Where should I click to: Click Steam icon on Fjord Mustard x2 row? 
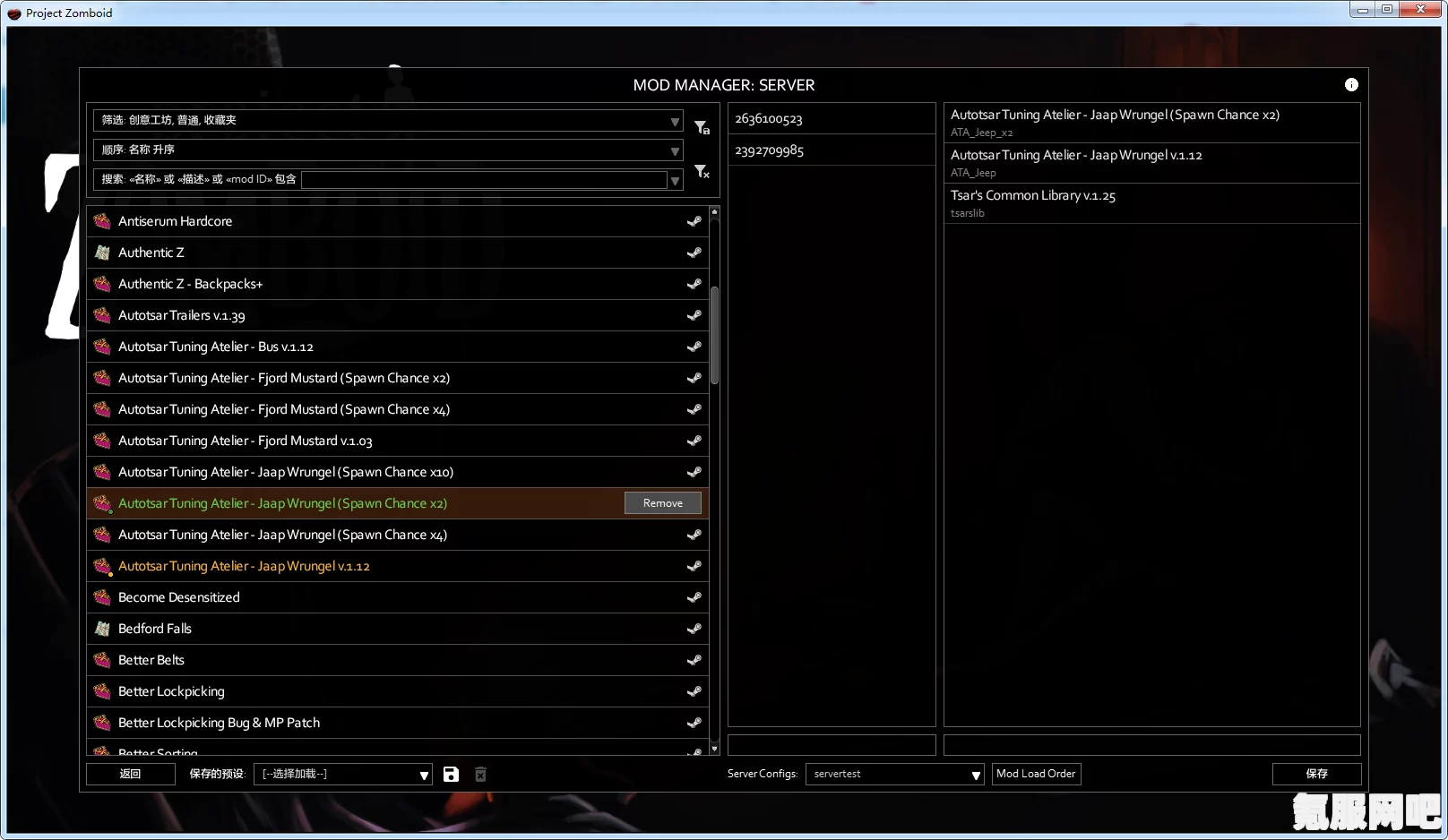pyautogui.click(x=694, y=378)
